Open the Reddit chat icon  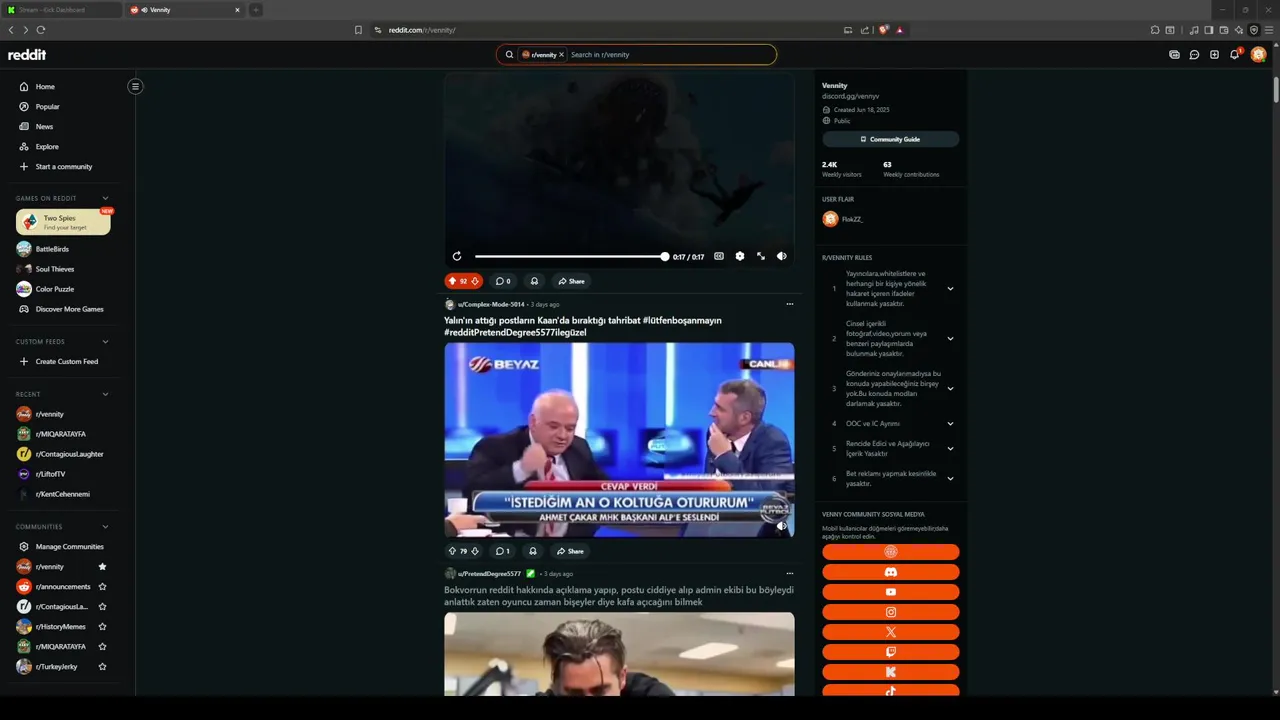pyautogui.click(x=1194, y=55)
